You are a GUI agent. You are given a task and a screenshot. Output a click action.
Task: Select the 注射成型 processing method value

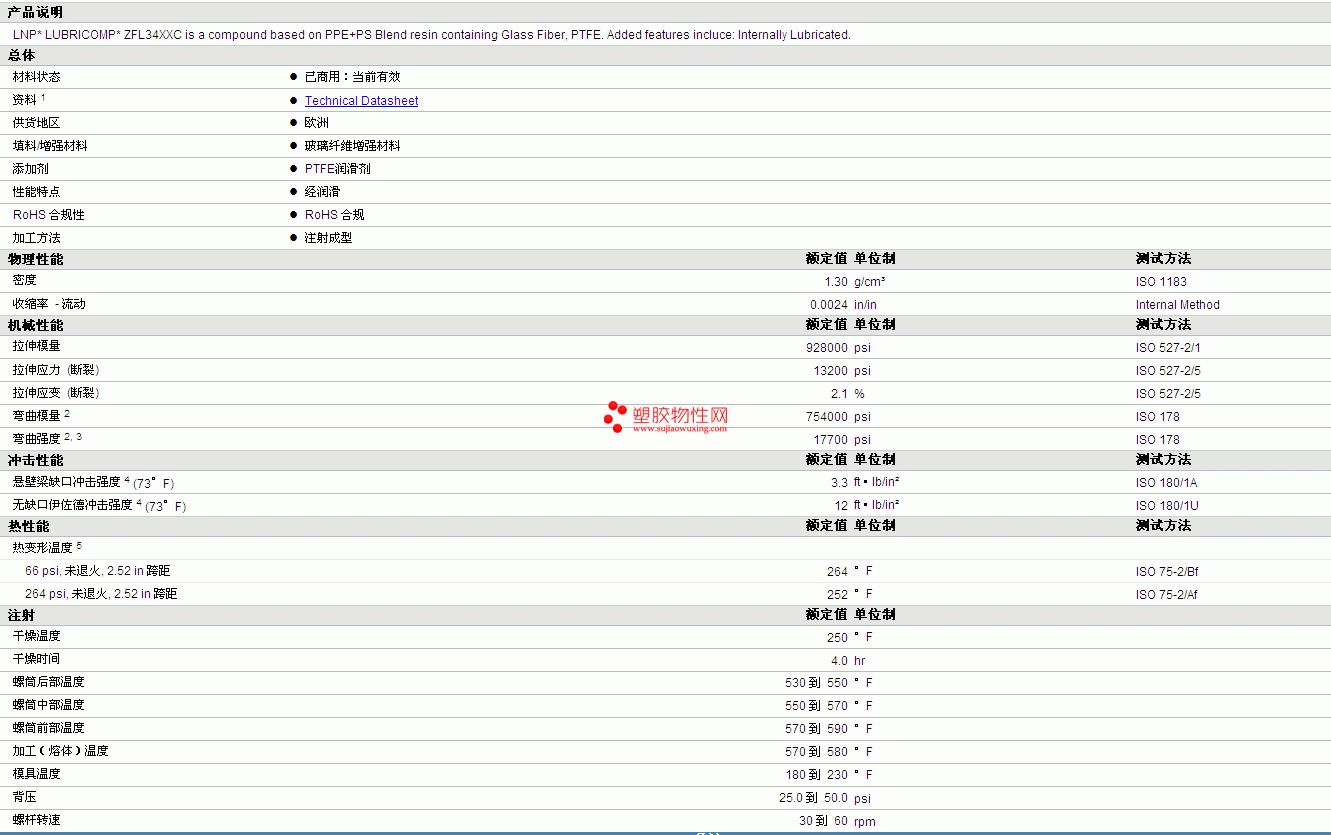[329, 238]
